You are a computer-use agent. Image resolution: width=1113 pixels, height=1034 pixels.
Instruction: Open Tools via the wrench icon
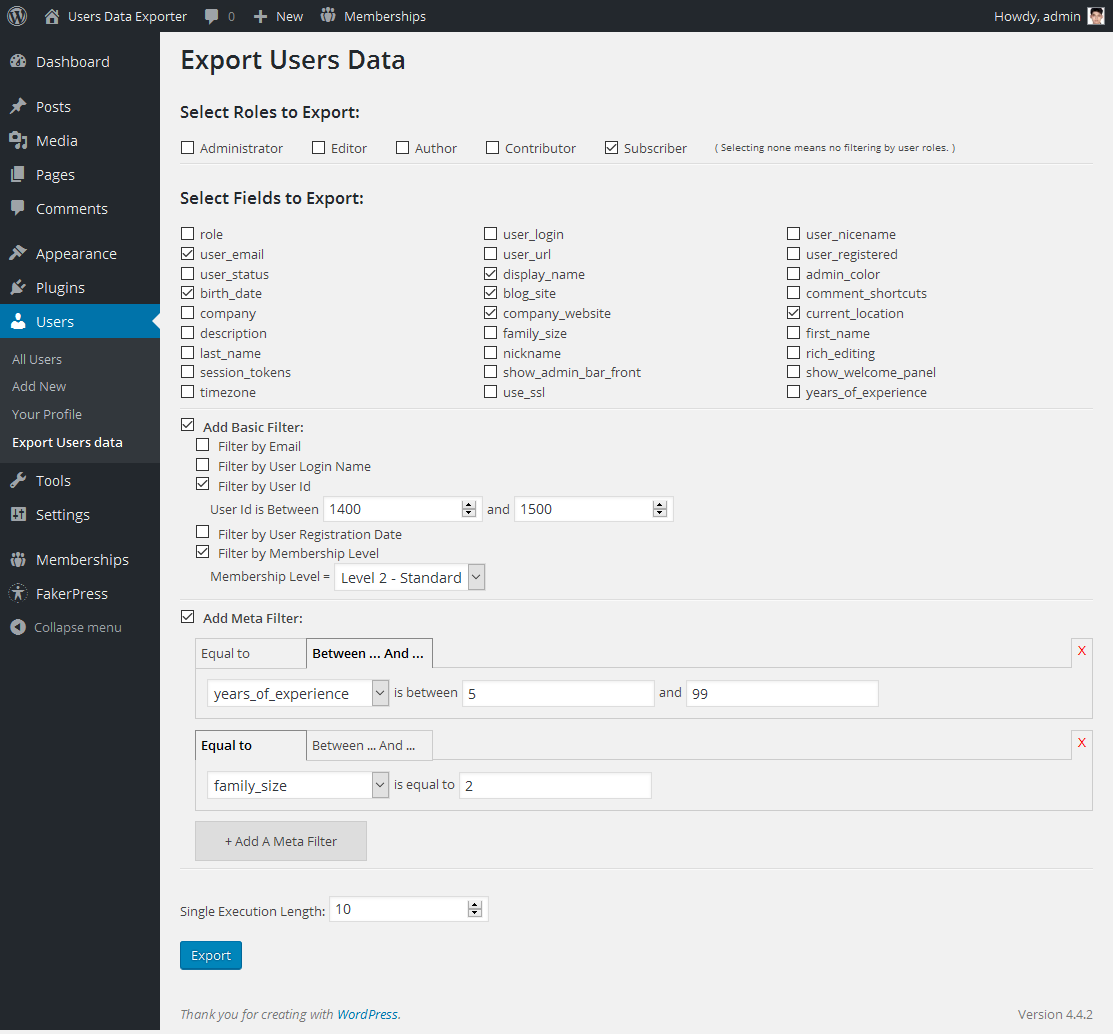click(x=18, y=481)
